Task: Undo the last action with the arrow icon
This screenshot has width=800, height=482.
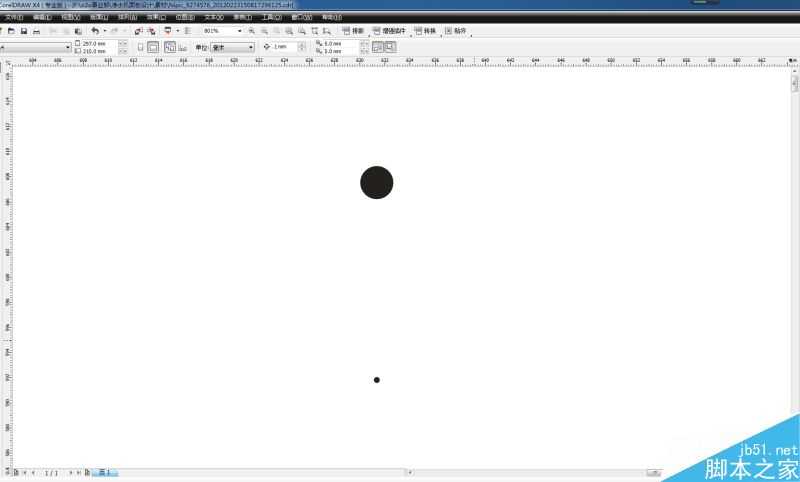Action: [x=95, y=31]
